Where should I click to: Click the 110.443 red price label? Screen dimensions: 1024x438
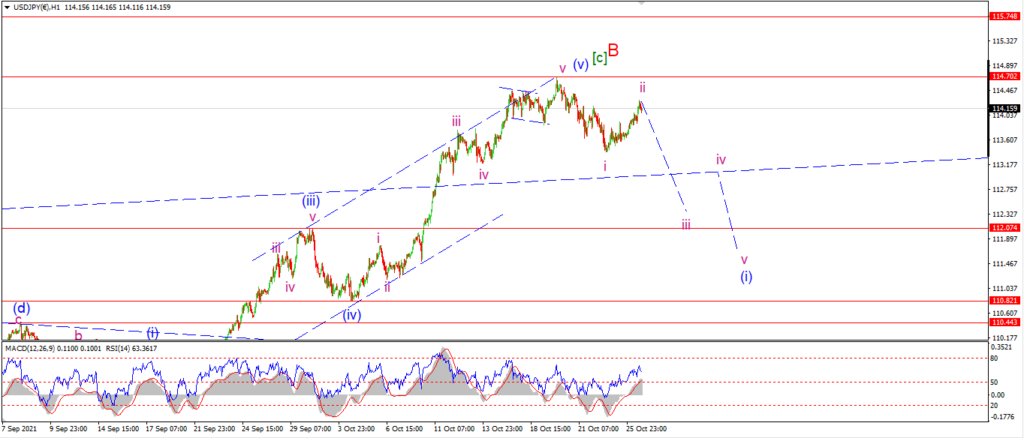click(1003, 322)
